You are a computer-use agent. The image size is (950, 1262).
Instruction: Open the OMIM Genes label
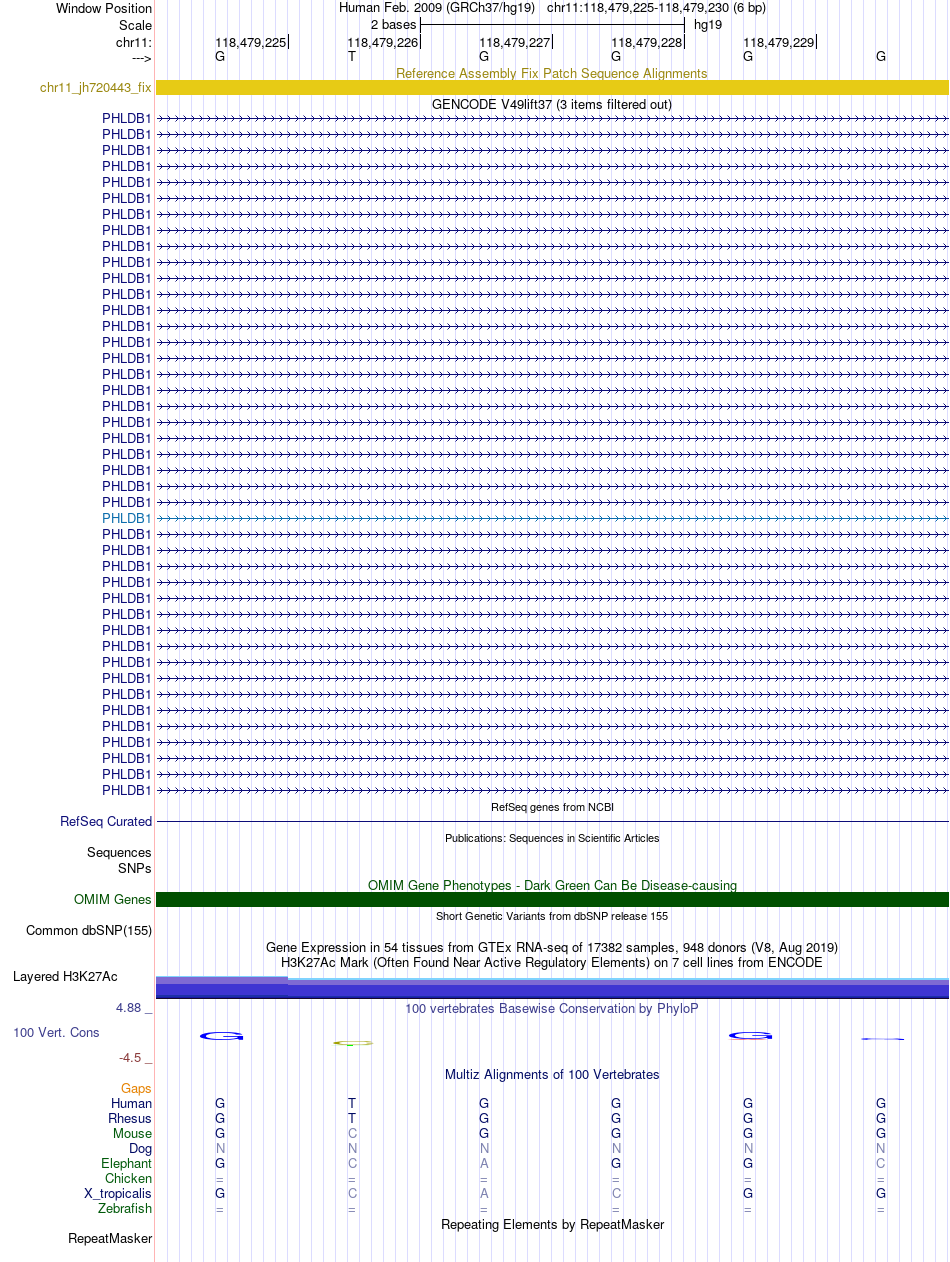coord(113,899)
